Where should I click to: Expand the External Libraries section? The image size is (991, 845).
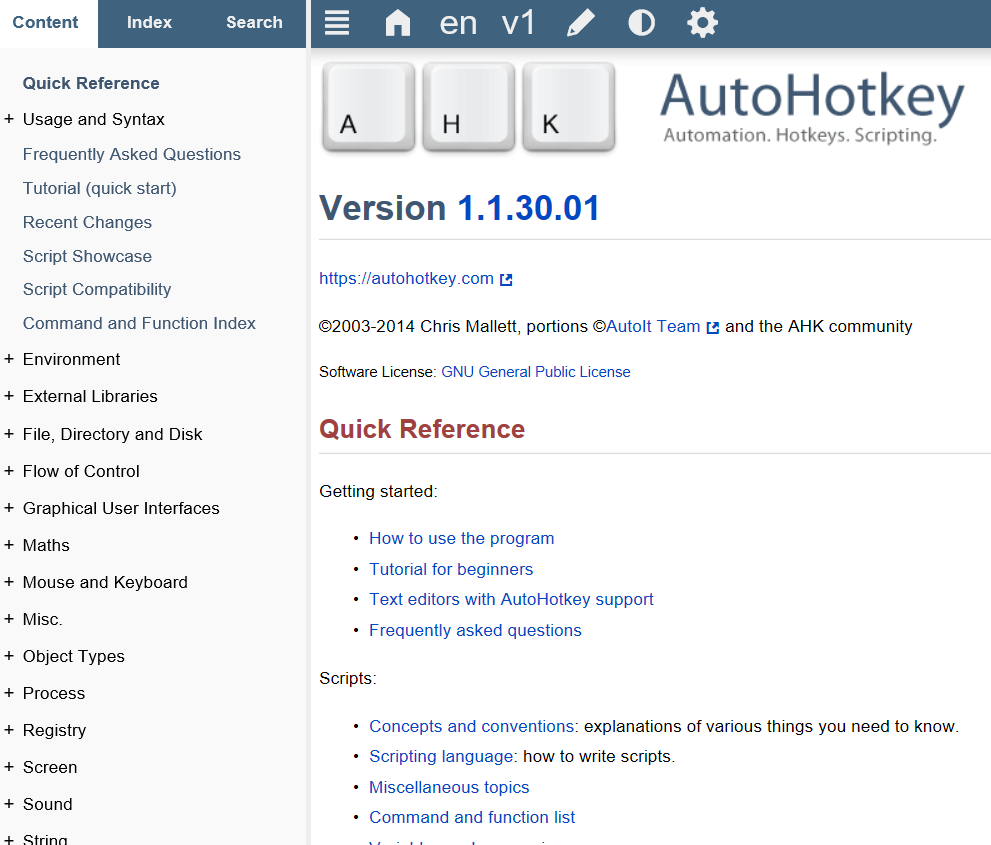tap(9, 396)
